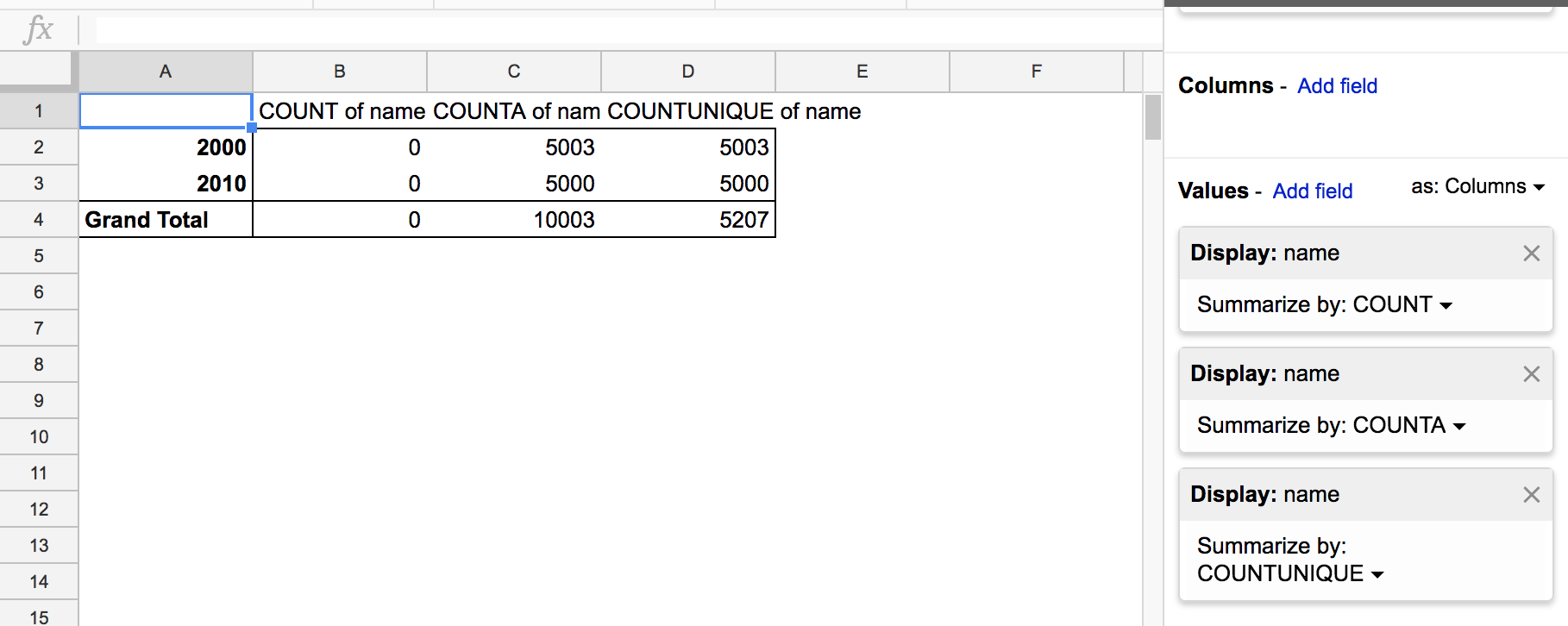Select column A header
The image size is (1568, 626).
click(x=166, y=72)
